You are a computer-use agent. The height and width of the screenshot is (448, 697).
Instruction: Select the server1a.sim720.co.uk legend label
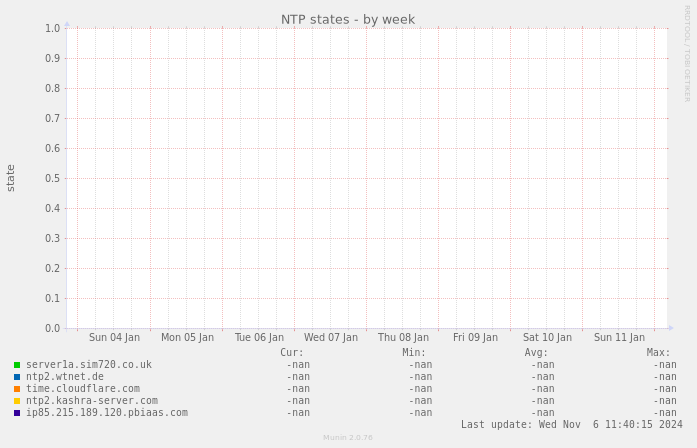point(89,364)
